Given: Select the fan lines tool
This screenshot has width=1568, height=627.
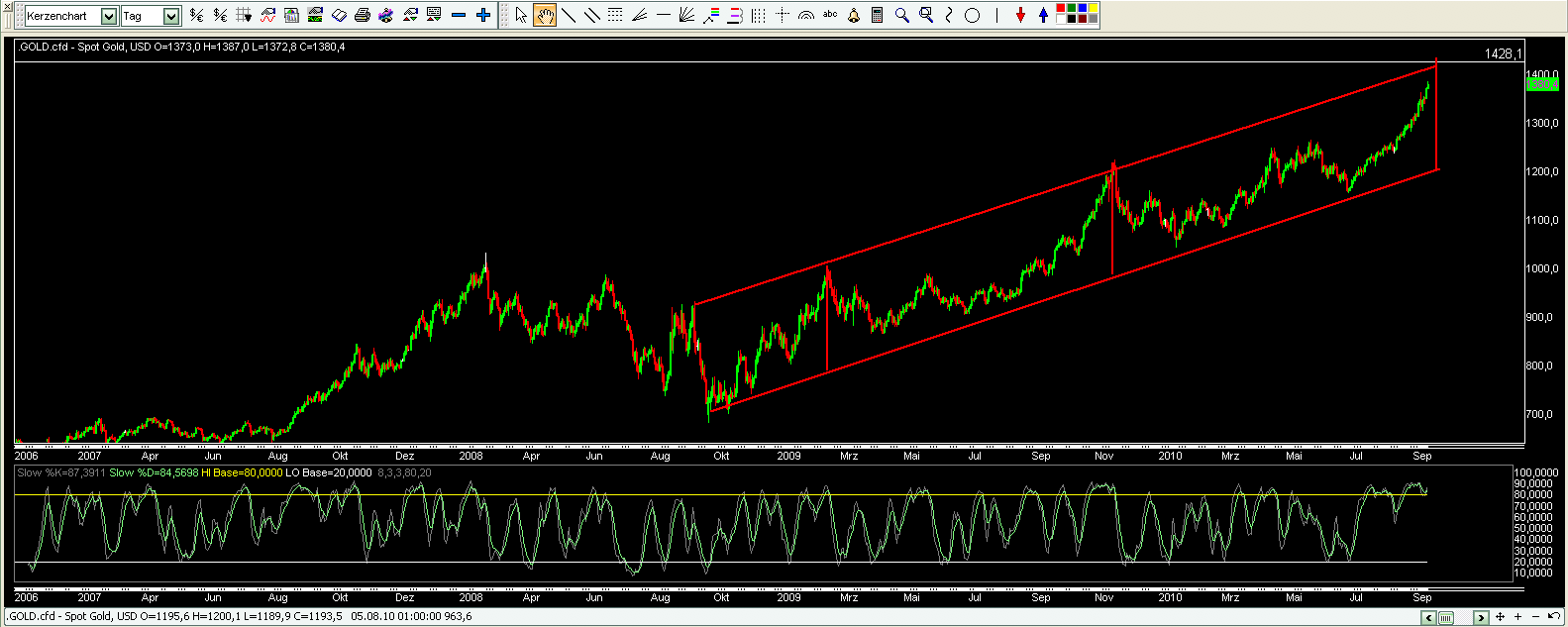Looking at the screenshot, I should pos(639,15).
